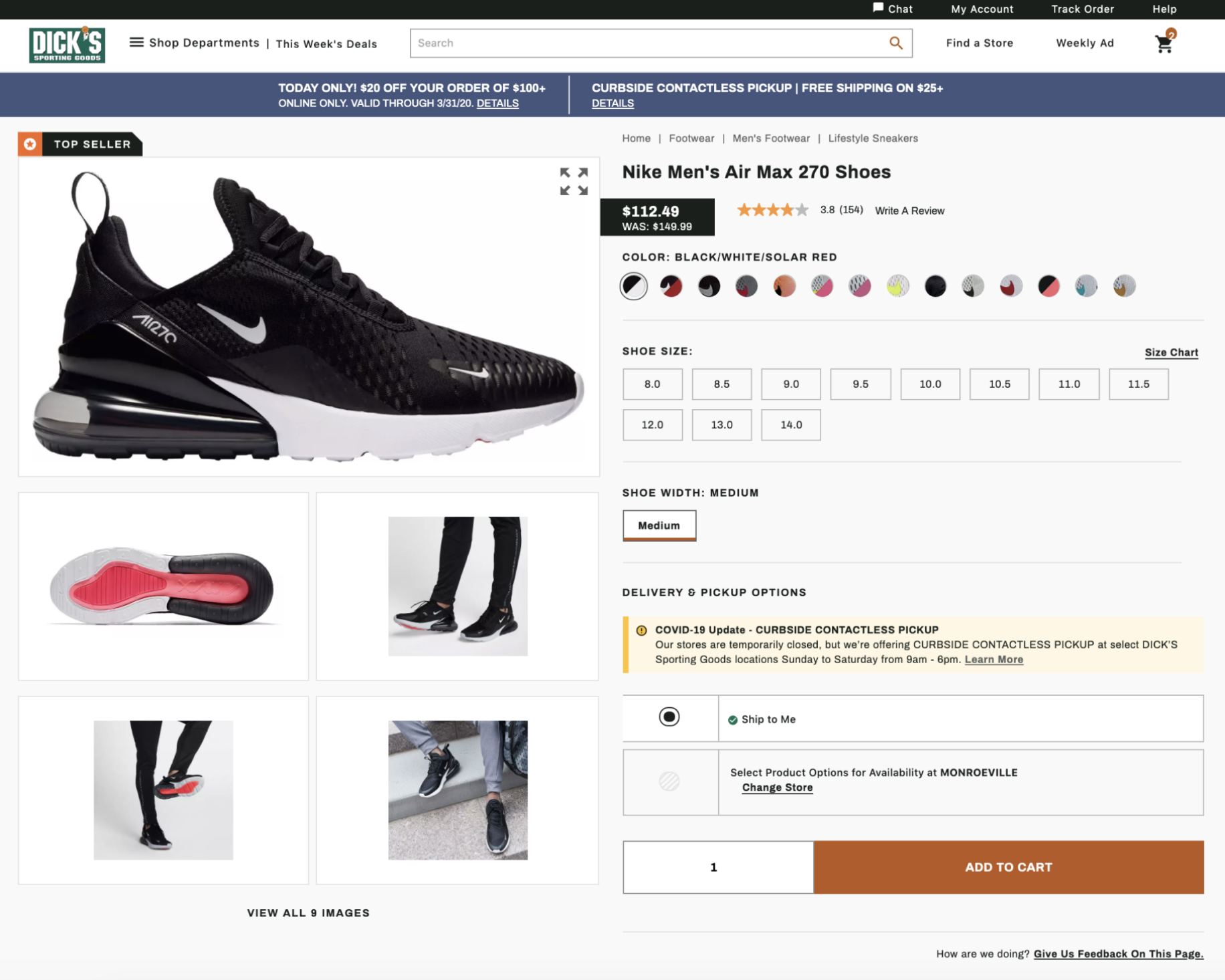This screenshot has height=980, width=1225.
Task: Select the Medium shoe width
Action: [659, 525]
